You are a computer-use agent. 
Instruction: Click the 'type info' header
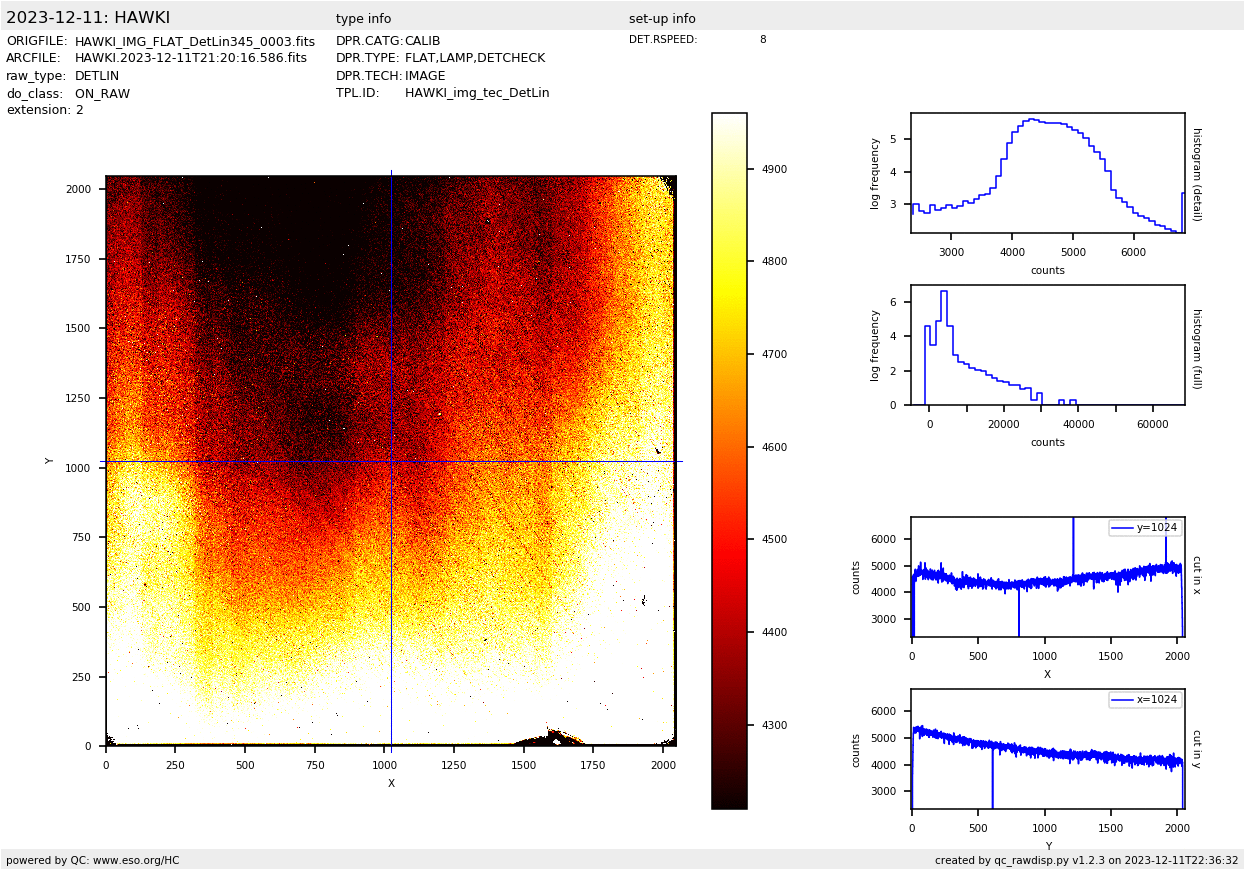[363, 19]
